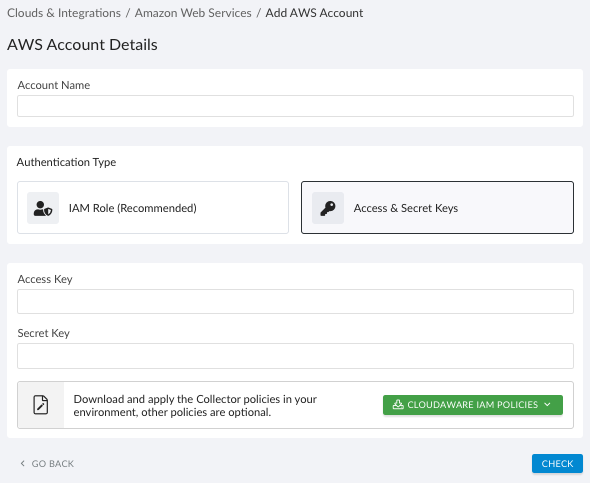
Task: Focus the Access Key input field
Action: click(295, 301)
